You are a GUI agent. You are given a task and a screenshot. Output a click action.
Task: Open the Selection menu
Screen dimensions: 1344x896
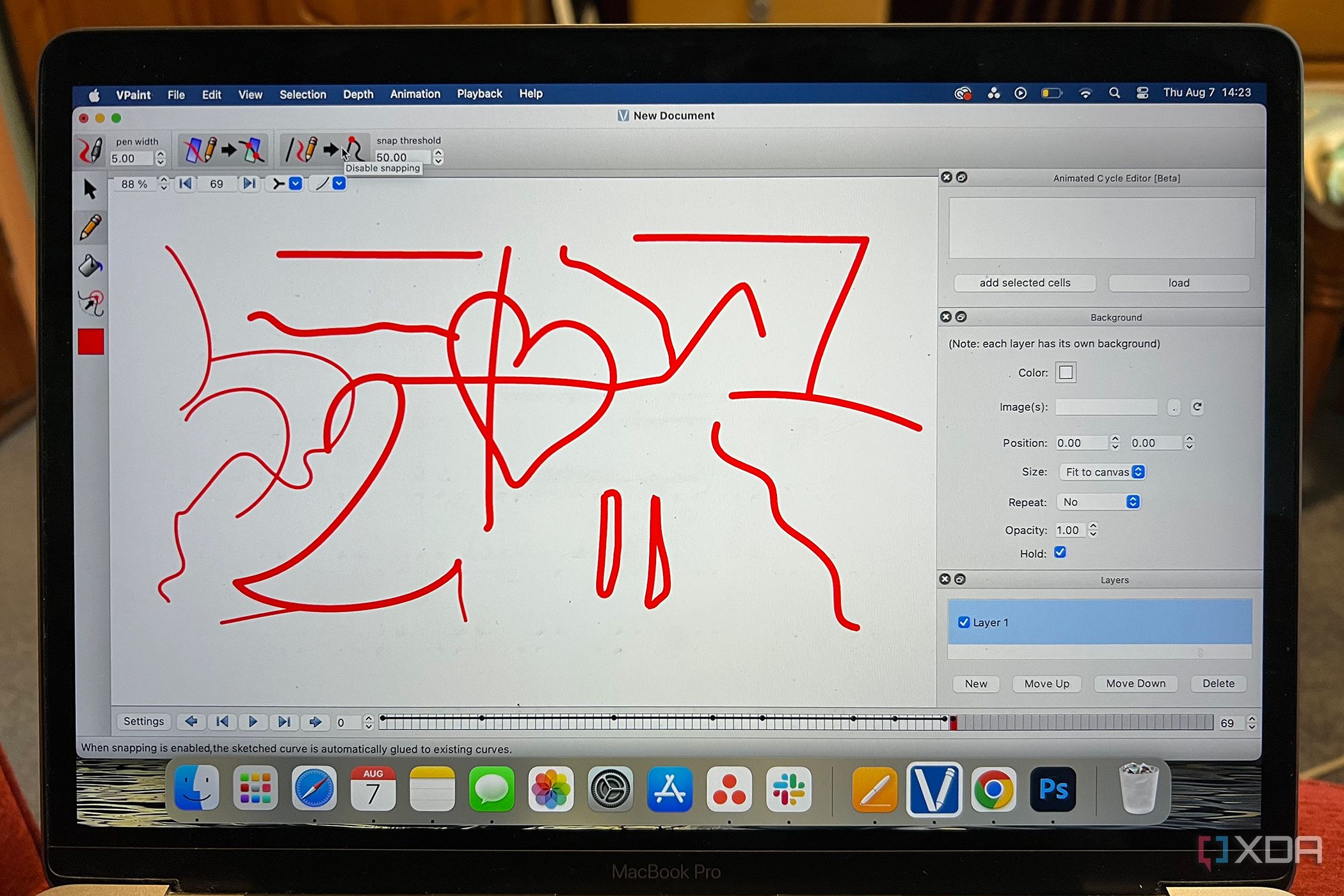(303, 95)
